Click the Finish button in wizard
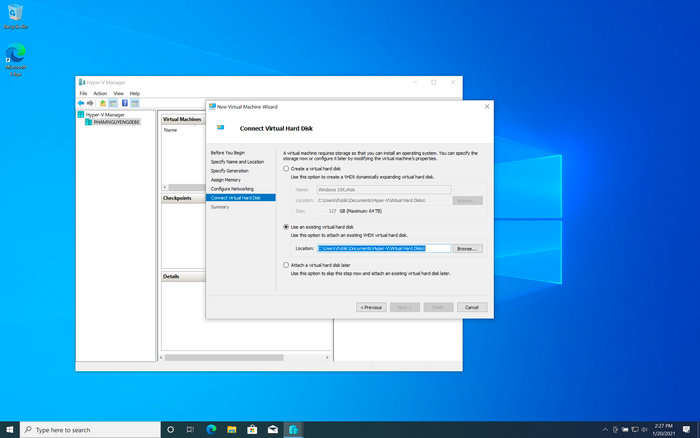 click(438, 307)
